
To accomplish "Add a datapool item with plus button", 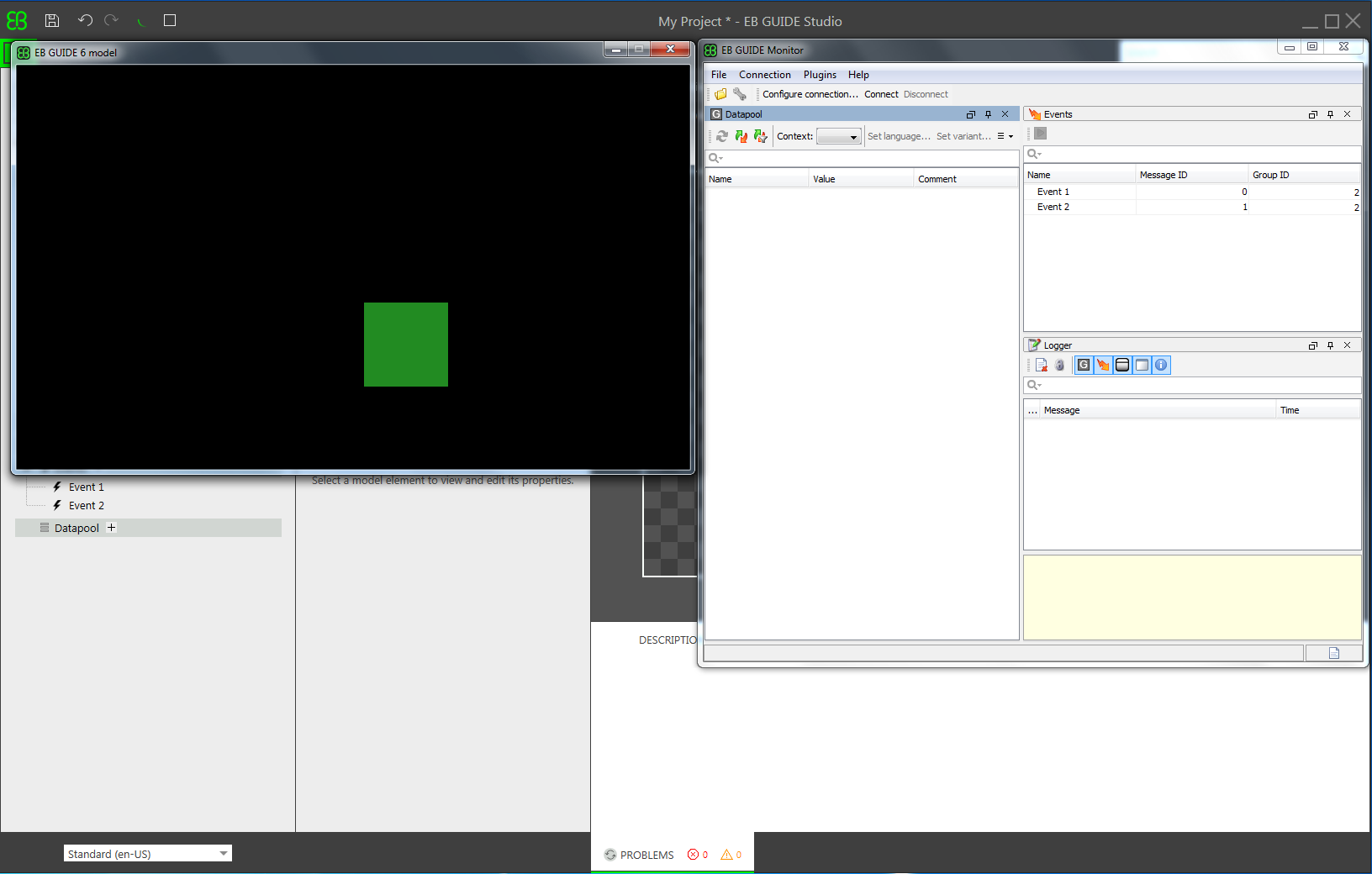I will pyautogui.click(x=111, y=528).
